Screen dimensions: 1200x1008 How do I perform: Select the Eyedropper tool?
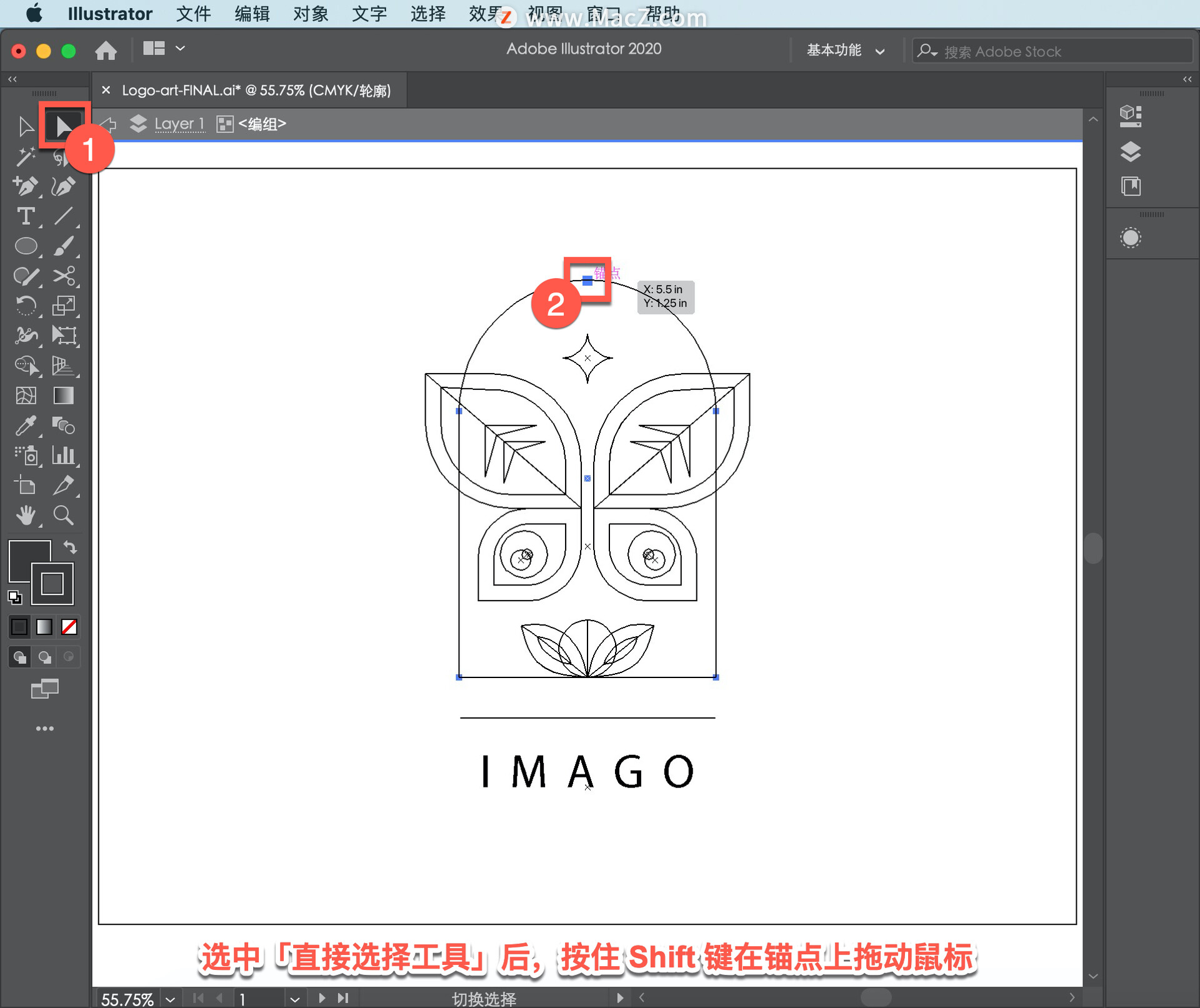(26, 426)
